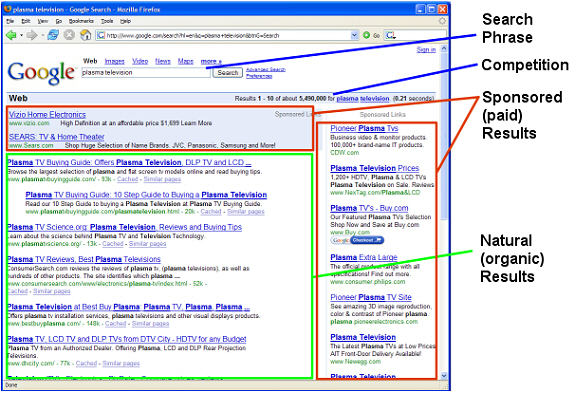Click the Google Checkout badge under Buy.com ad

click(357, 240)
